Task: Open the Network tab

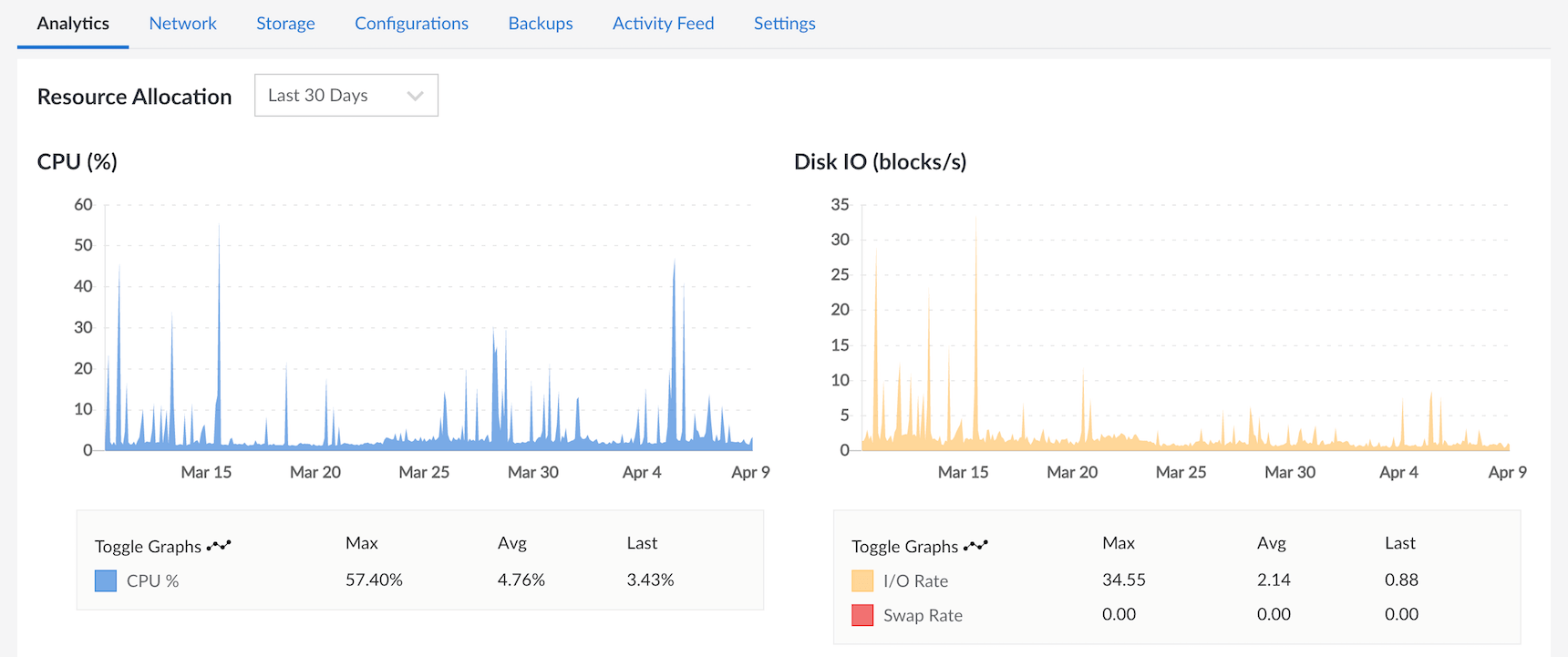Action: (x=182, y=24)
